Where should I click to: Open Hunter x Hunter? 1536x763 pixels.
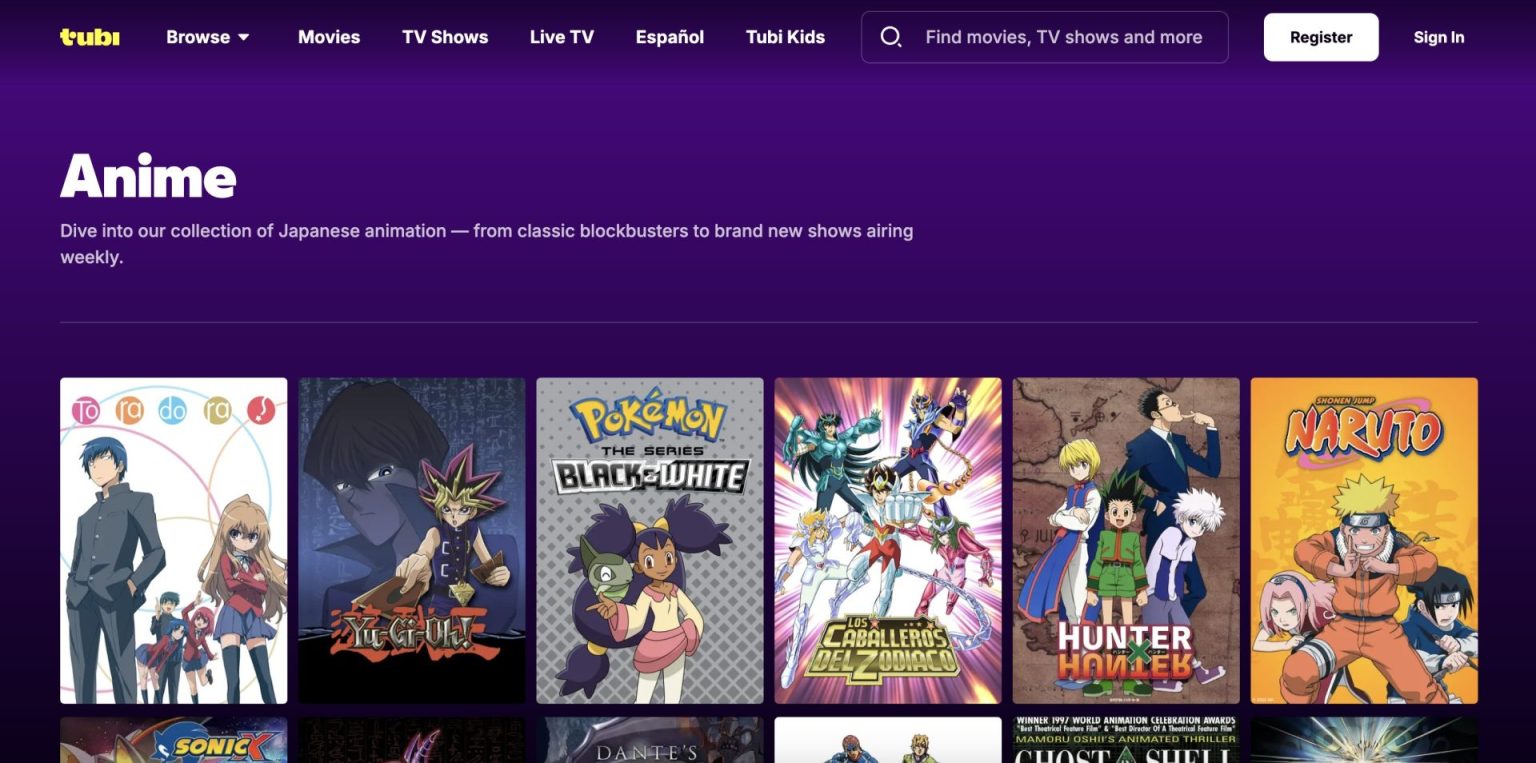pyautogui.click(x=1126, y=539)
